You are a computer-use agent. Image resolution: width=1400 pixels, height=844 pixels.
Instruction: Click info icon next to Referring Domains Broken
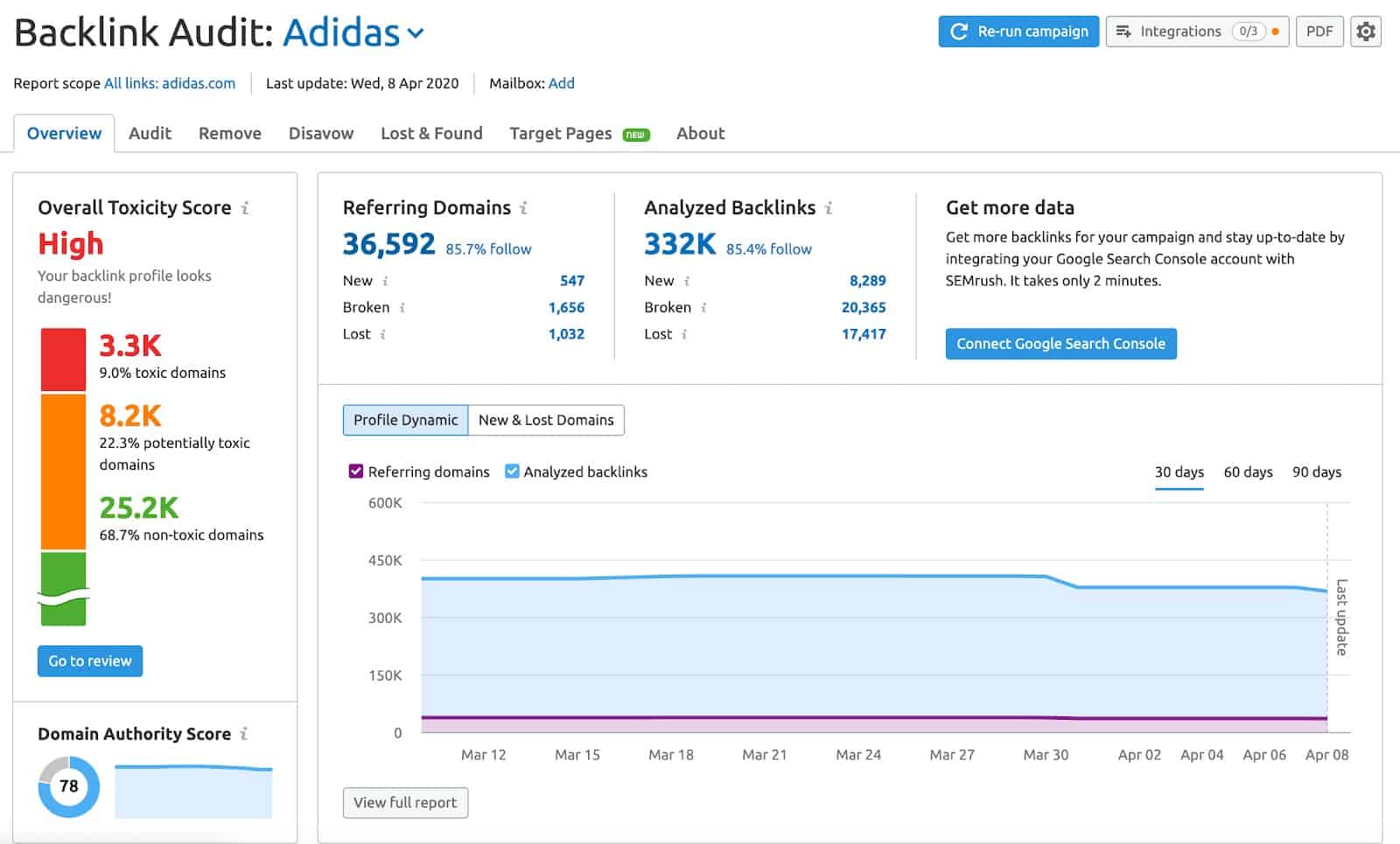(x=402, y=308)
